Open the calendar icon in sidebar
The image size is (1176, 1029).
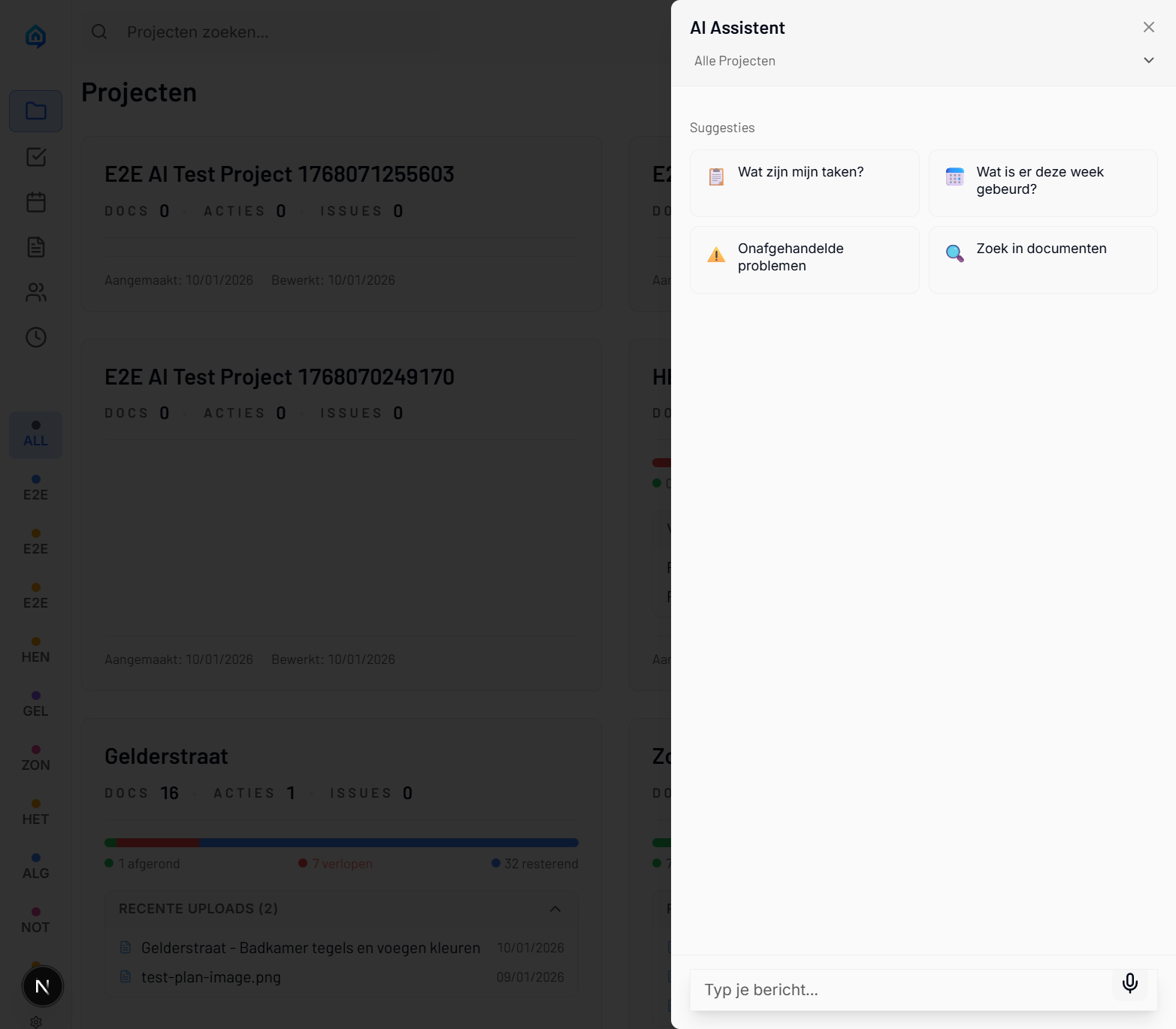[35, 202]
